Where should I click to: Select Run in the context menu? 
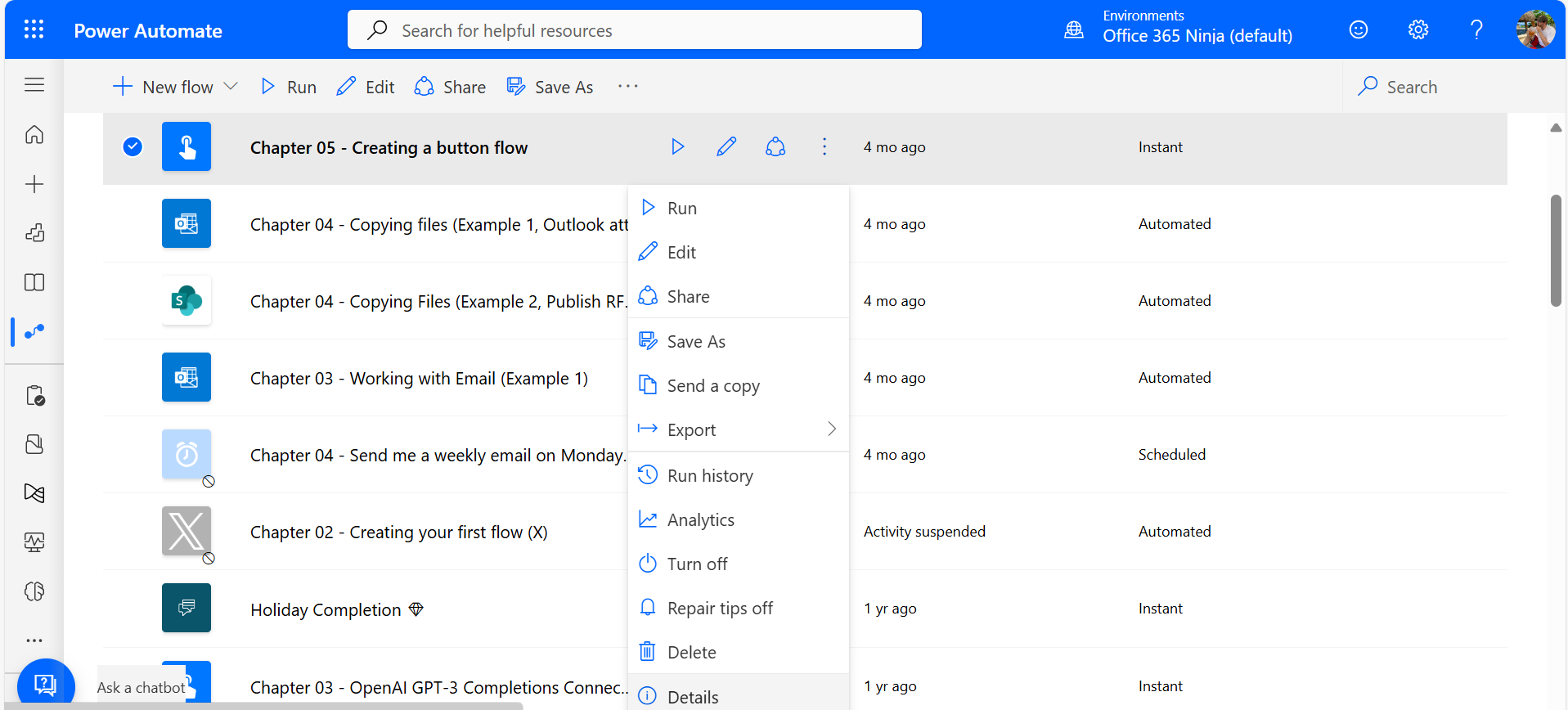tap(739, 208)
